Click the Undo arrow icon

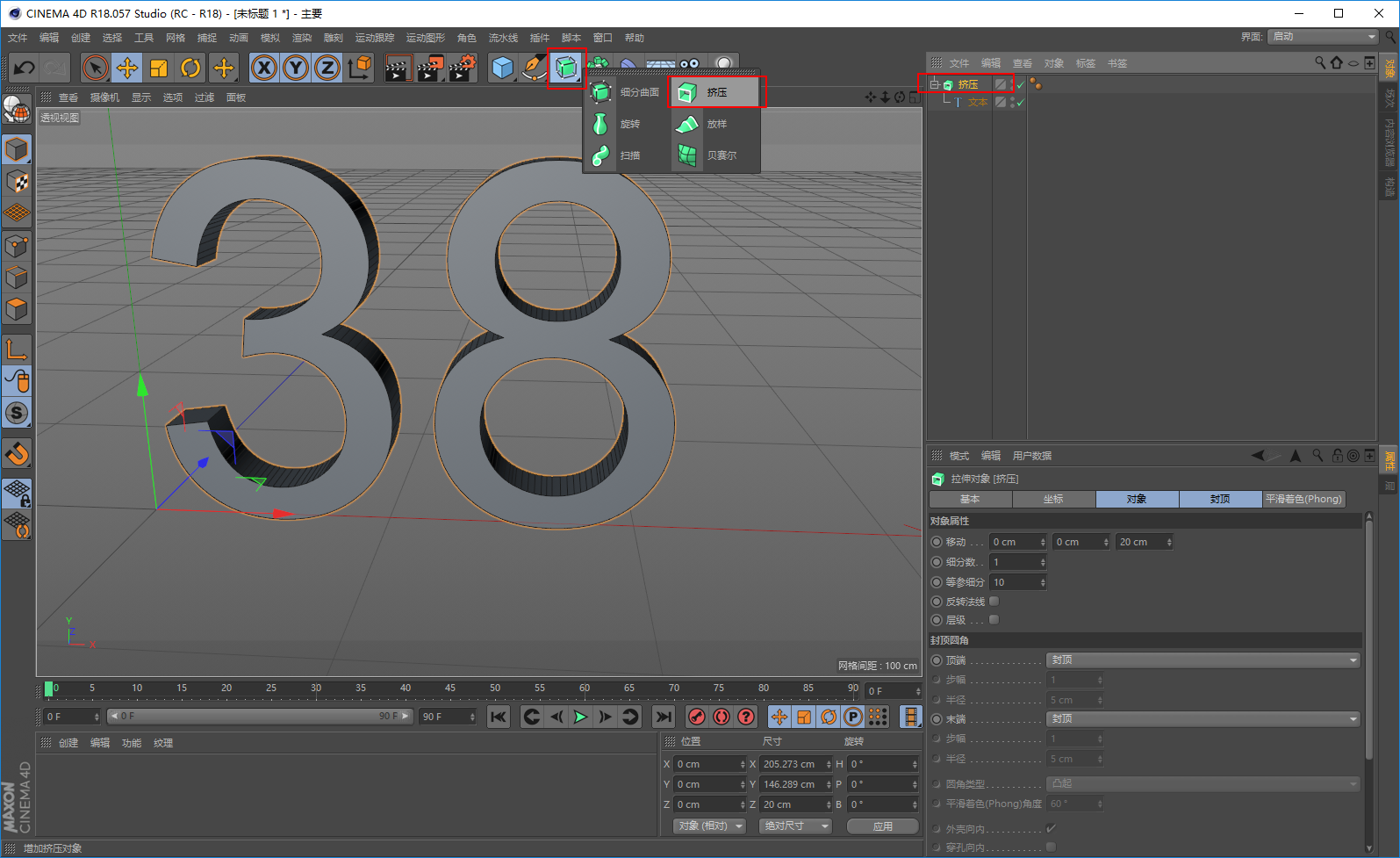tap(25, 68)
